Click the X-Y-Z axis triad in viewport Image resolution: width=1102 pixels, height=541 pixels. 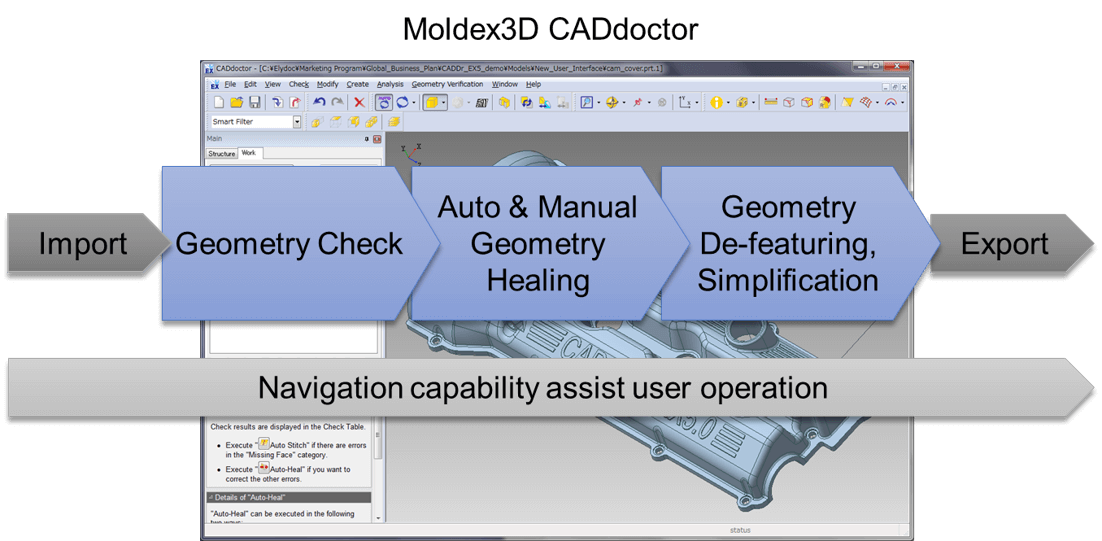pos(410,153)
